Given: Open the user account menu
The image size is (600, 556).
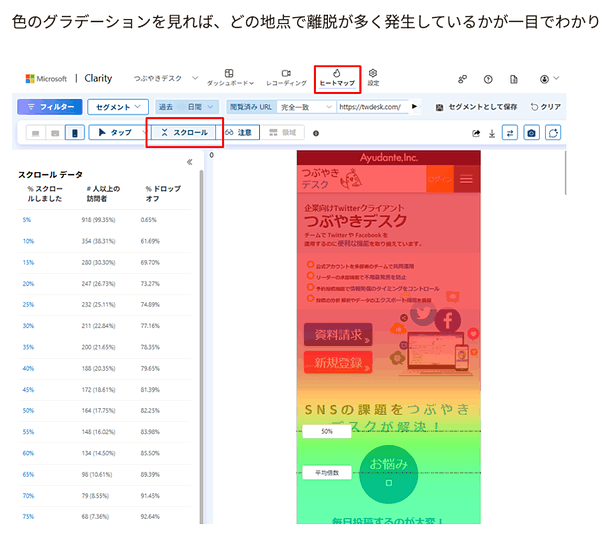Looking at the screenshot, I should [x=549, y=79].
